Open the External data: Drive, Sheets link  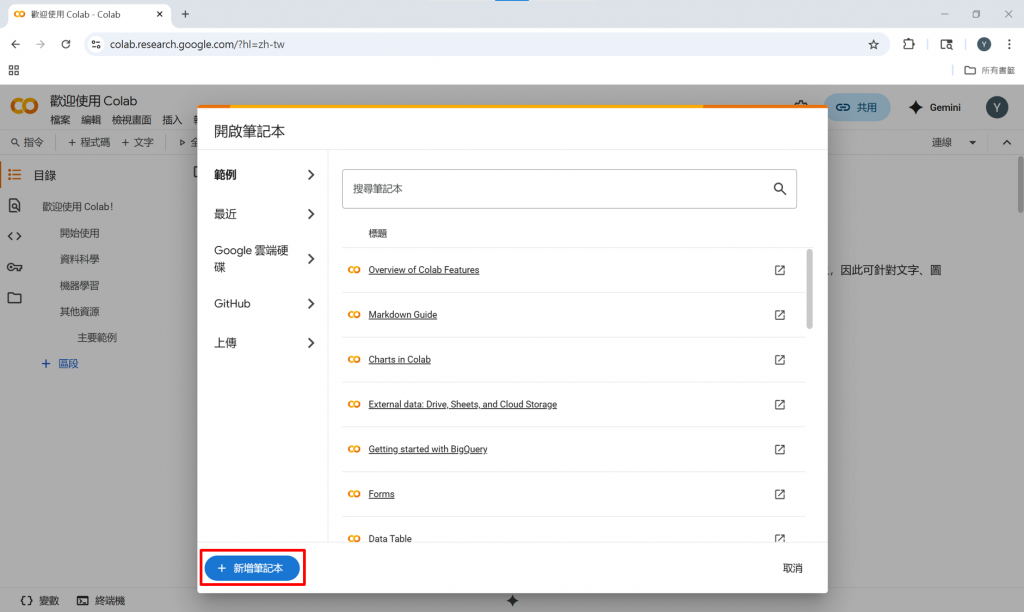point(462,404)
